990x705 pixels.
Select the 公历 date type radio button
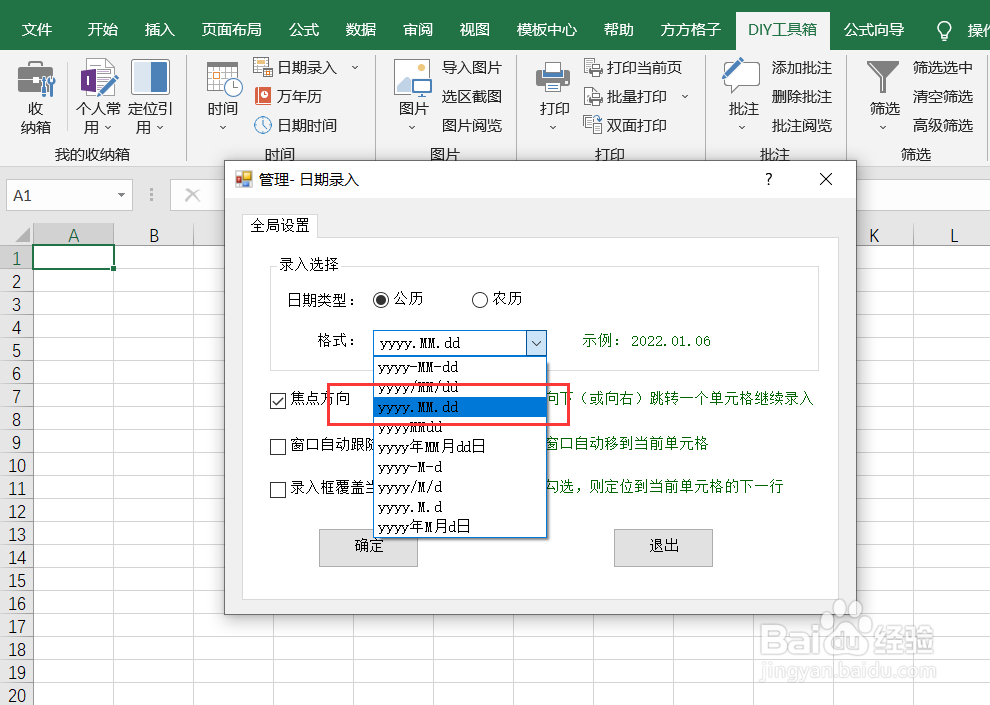(x=381, y=298)
